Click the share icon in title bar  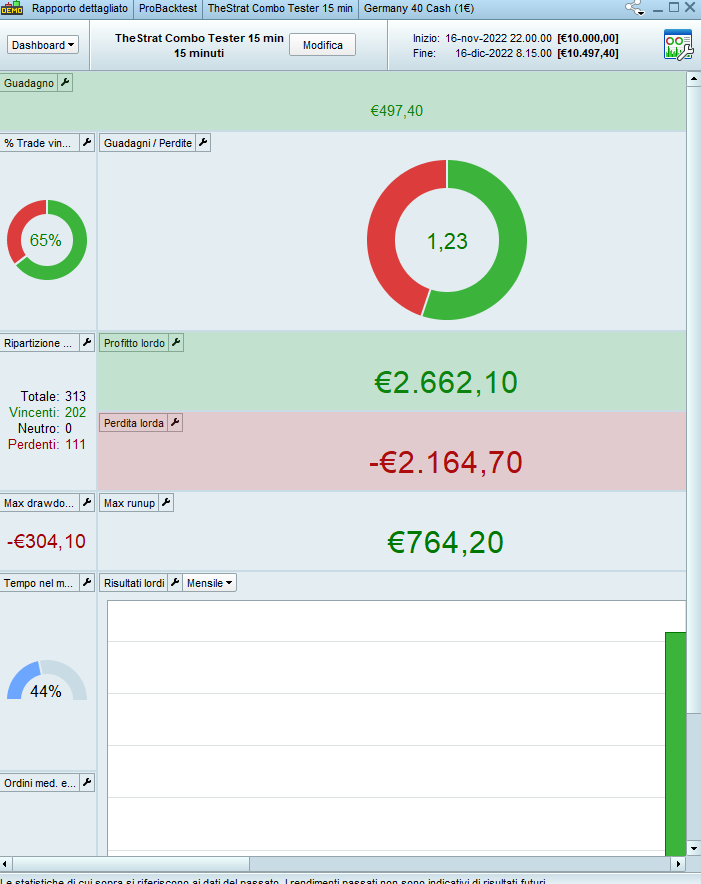pyautogui.click(x=635, y=8)
